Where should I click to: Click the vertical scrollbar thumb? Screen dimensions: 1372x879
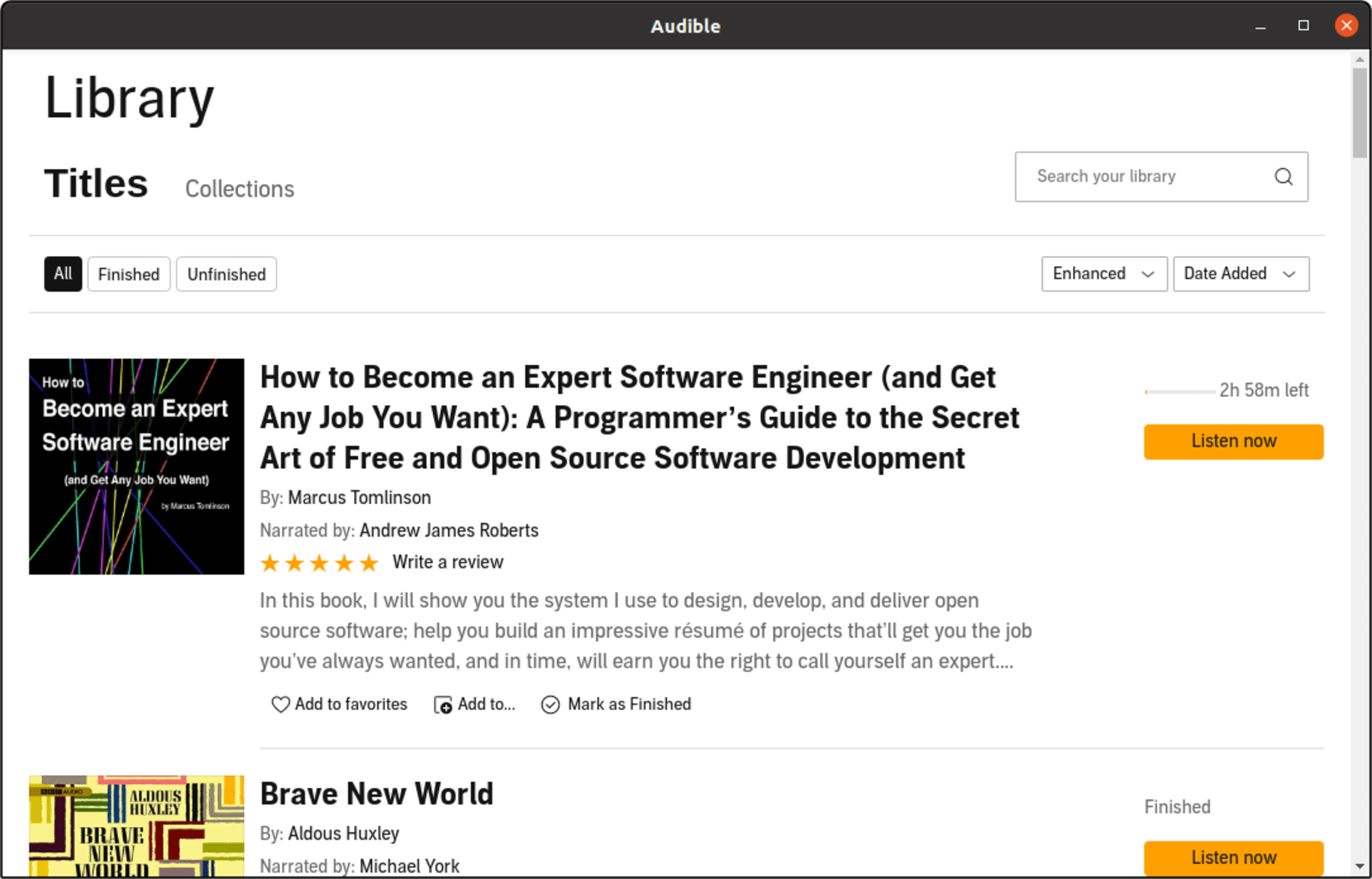(x=1359, y=112)
